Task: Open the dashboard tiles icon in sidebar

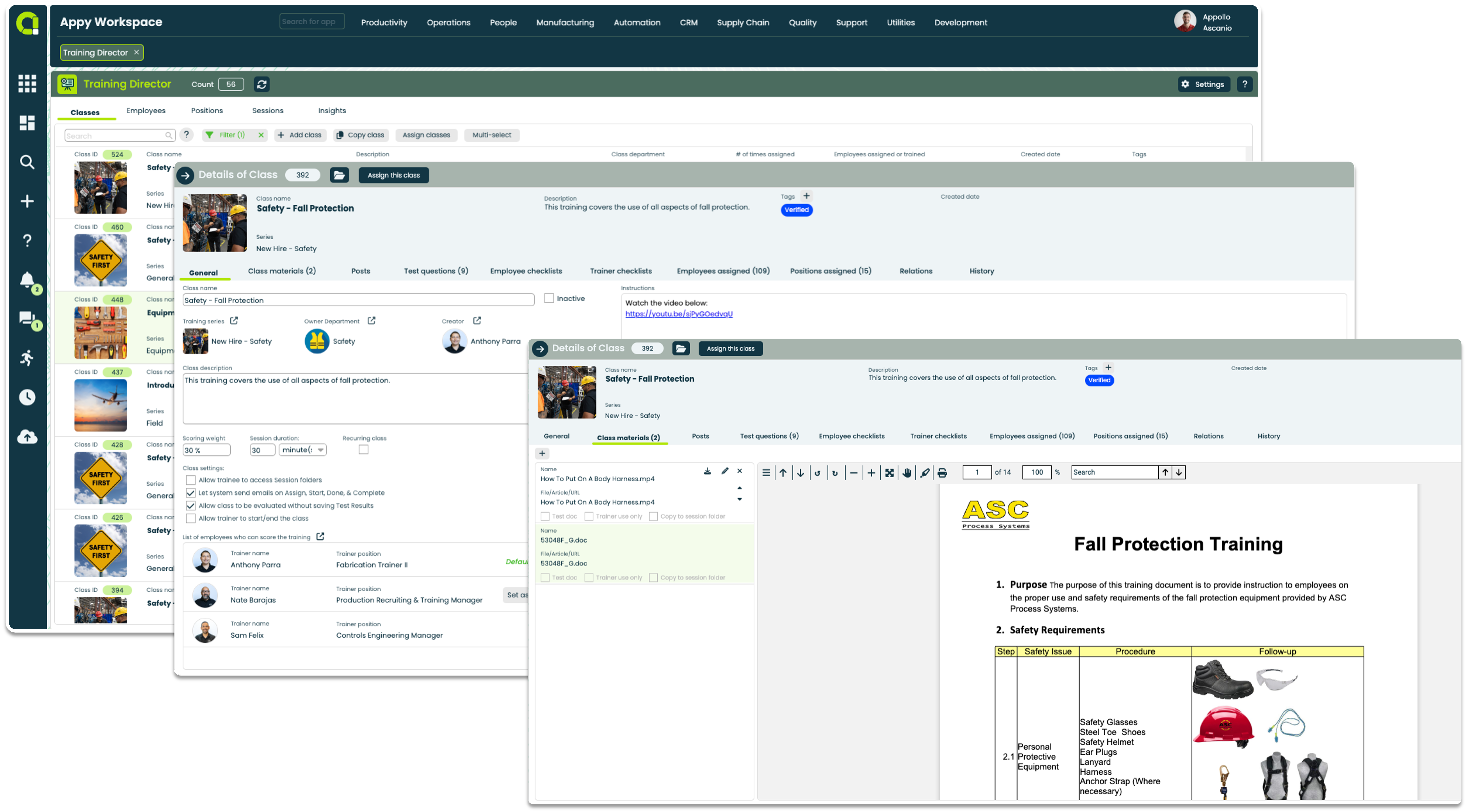Action: pyautogui.click(x=27, y=122)
